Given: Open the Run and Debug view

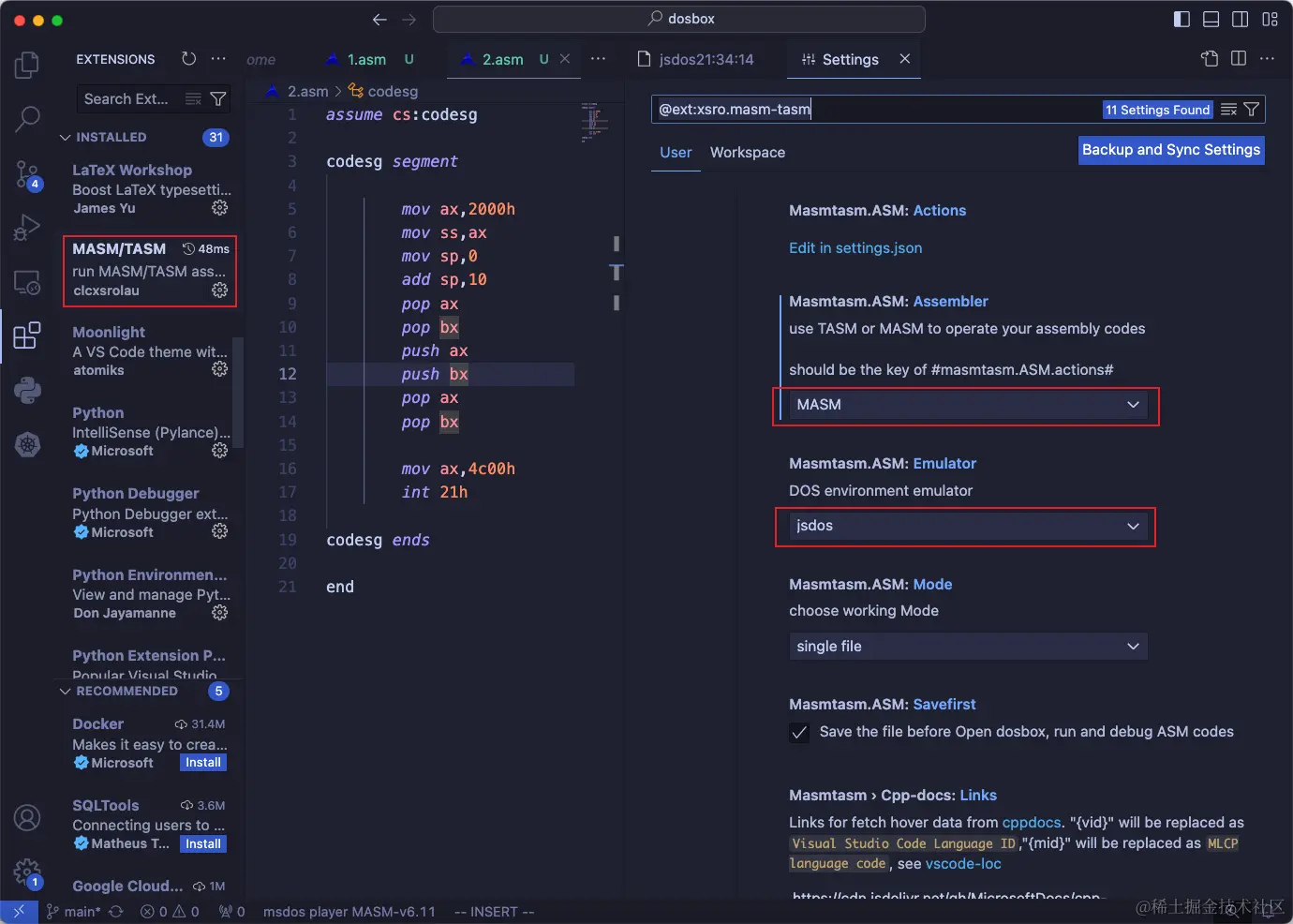Looking at the screenshot, I should click(26, 228).
